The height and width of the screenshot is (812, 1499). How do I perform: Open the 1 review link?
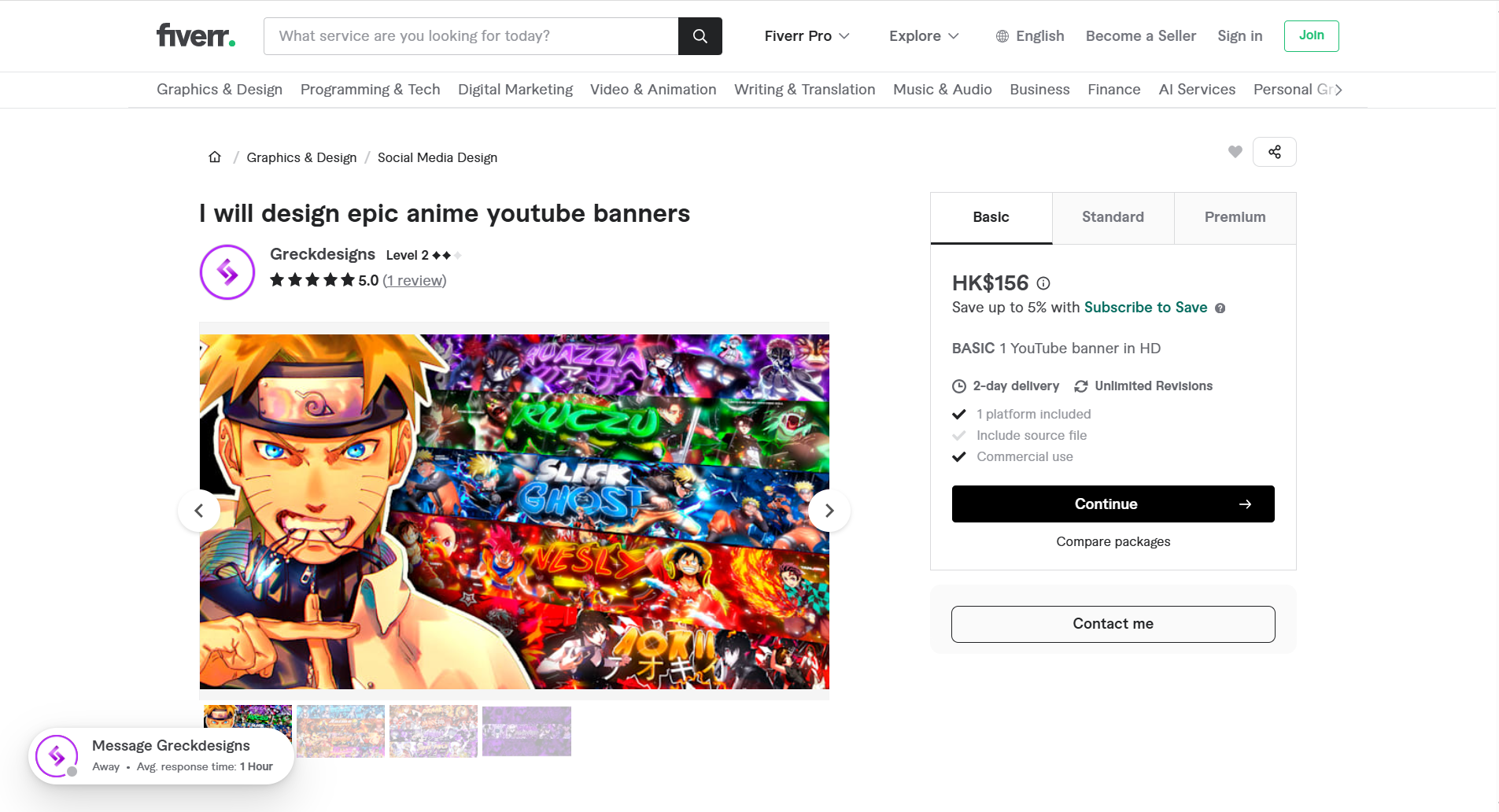pos(414,280)
